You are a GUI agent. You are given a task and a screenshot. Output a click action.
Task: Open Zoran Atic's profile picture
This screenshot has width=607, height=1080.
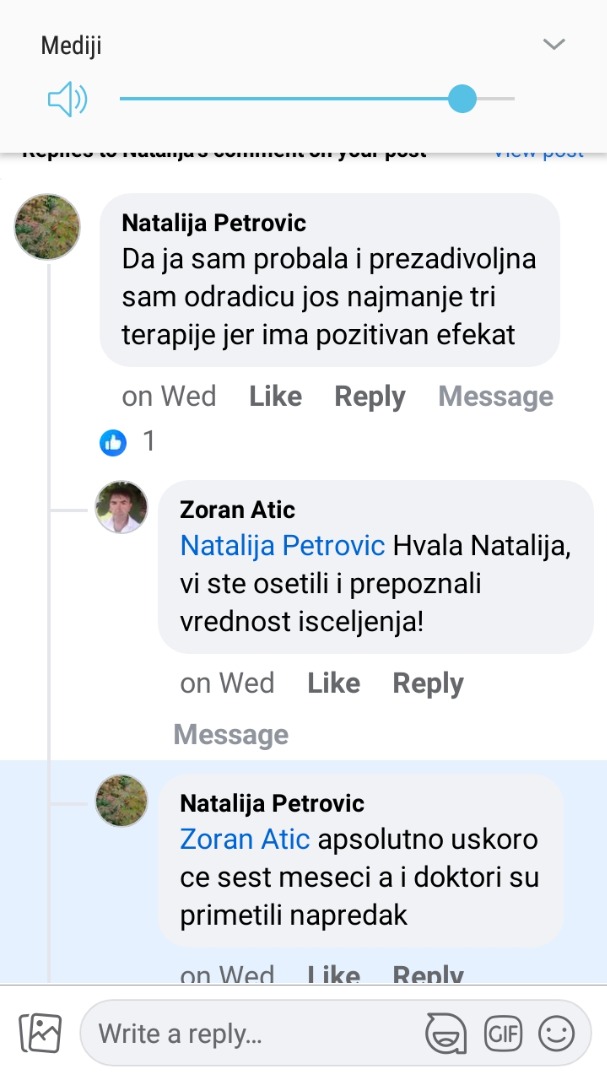tap(121, 507)
